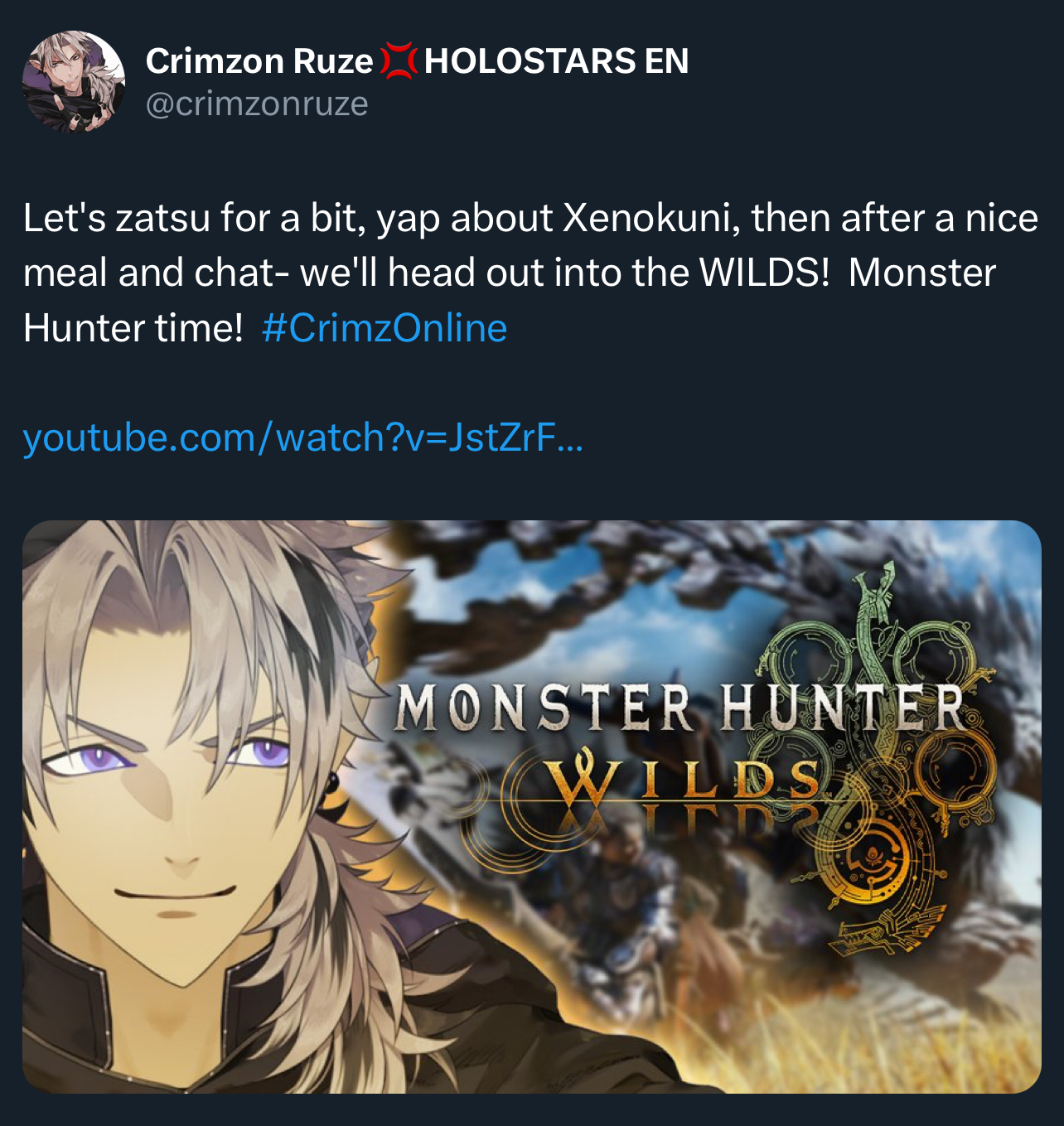Click the red anger emoji in the name
1064x1126 pixels.
coord(399,61)
